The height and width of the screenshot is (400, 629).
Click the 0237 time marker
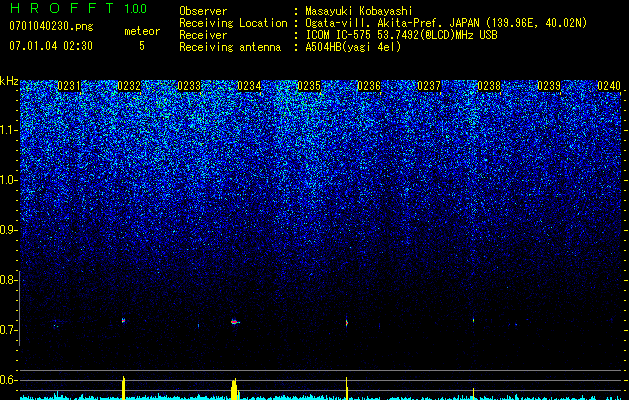coord(429,86)
